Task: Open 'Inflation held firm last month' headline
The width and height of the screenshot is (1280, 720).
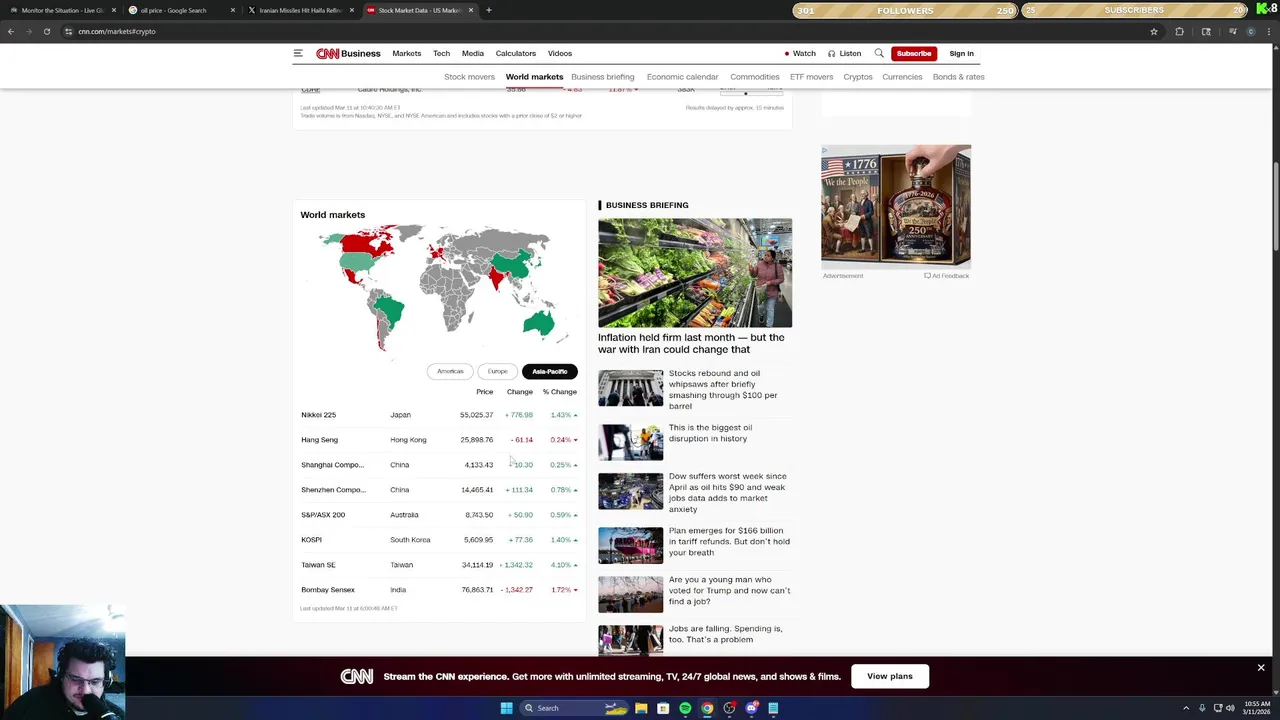Action: point(691,343)
